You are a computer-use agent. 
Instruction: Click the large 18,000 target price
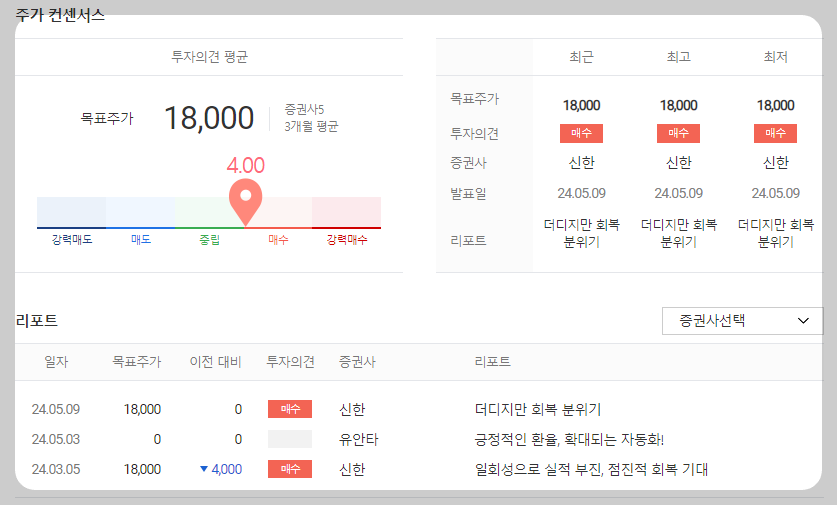[x=209, y=118]
